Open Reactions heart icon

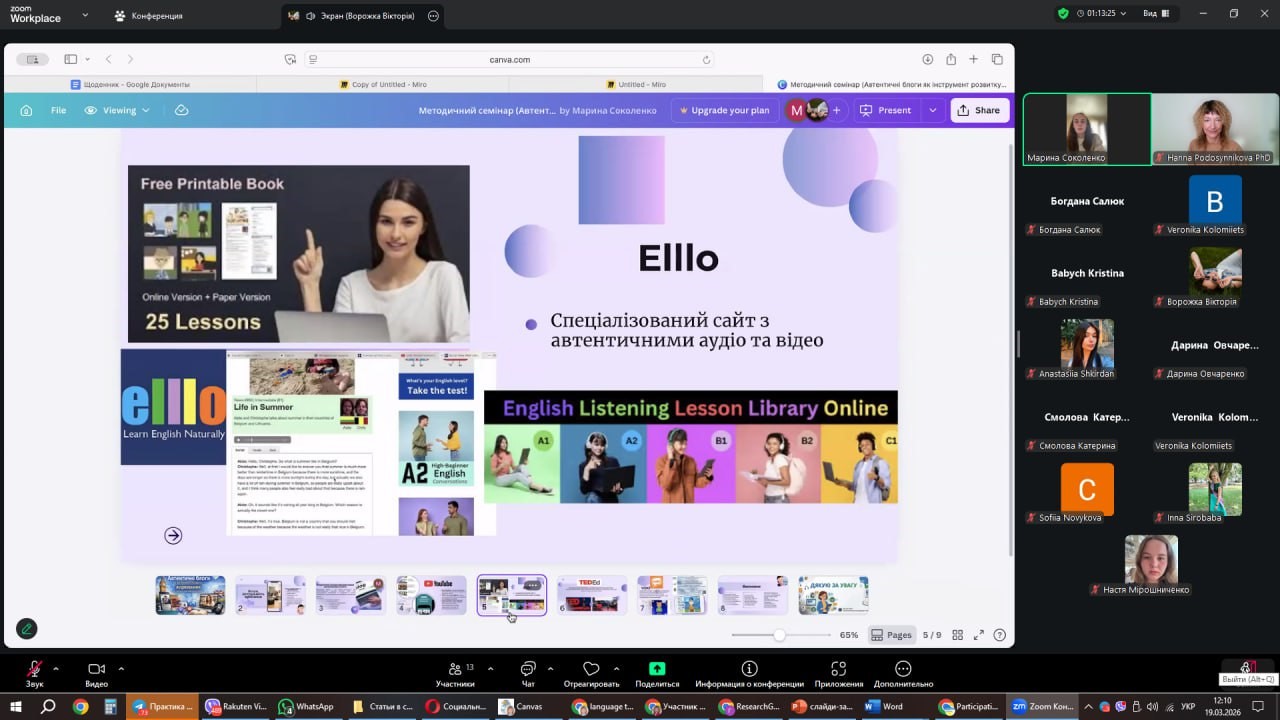(x=591, y=668)
